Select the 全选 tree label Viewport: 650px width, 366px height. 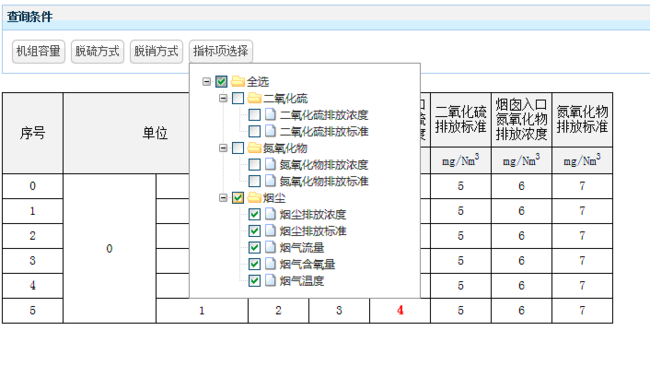(258, 82)
